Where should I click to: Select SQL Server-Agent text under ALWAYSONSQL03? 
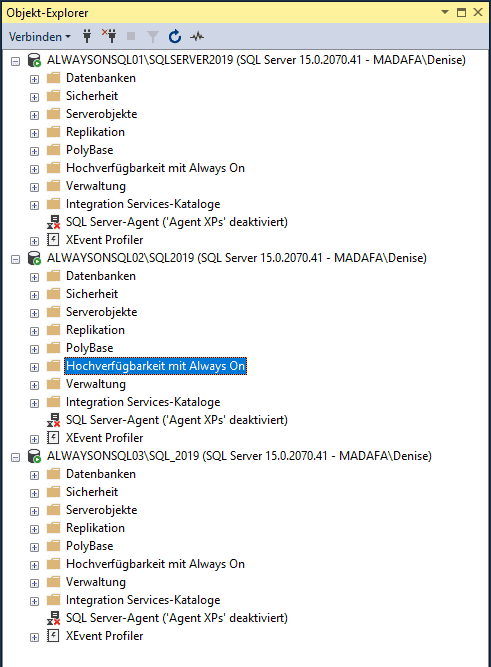click(x=177, y=618)
